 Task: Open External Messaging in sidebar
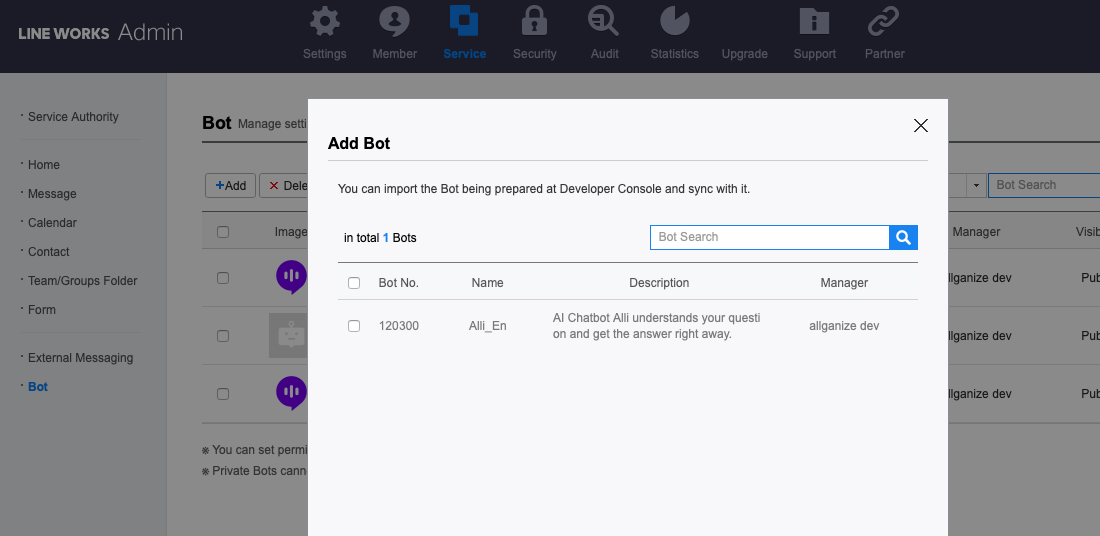point(80,358)
